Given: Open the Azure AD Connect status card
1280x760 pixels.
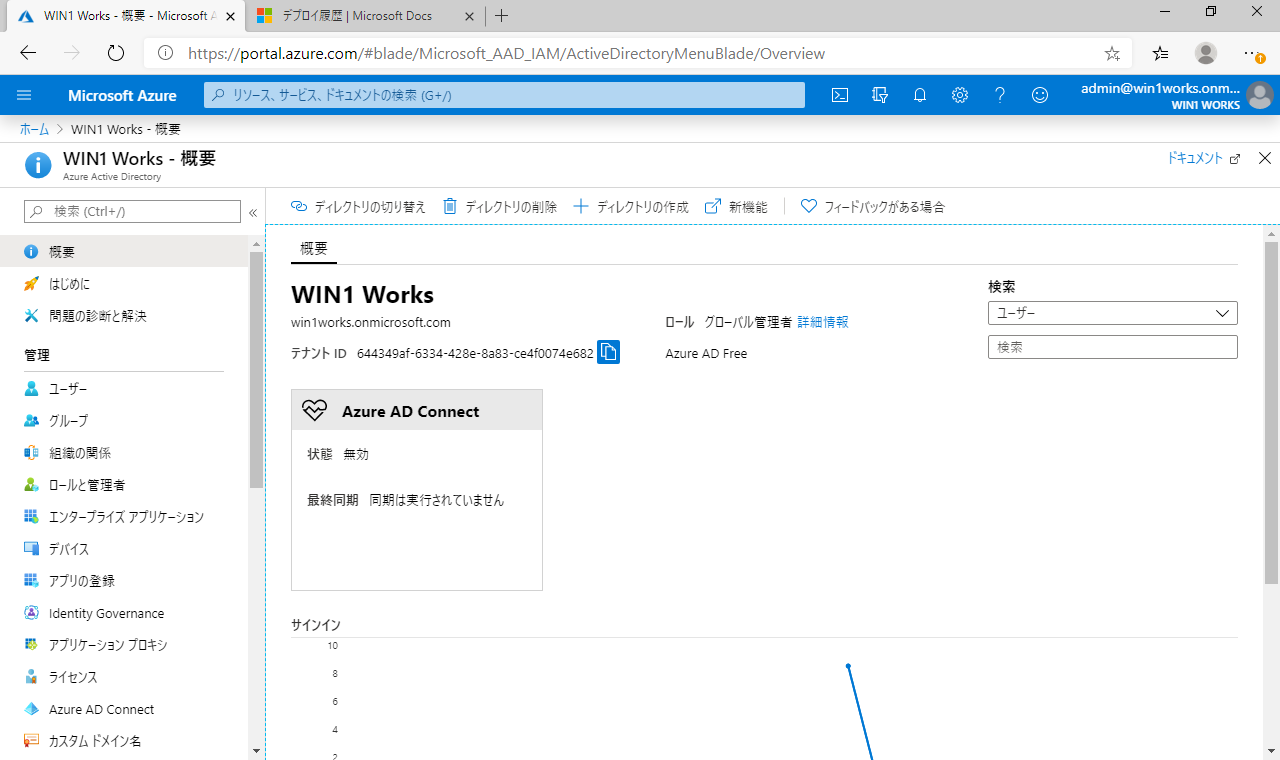Looking at the screenshot, I should tap(417, 490).
